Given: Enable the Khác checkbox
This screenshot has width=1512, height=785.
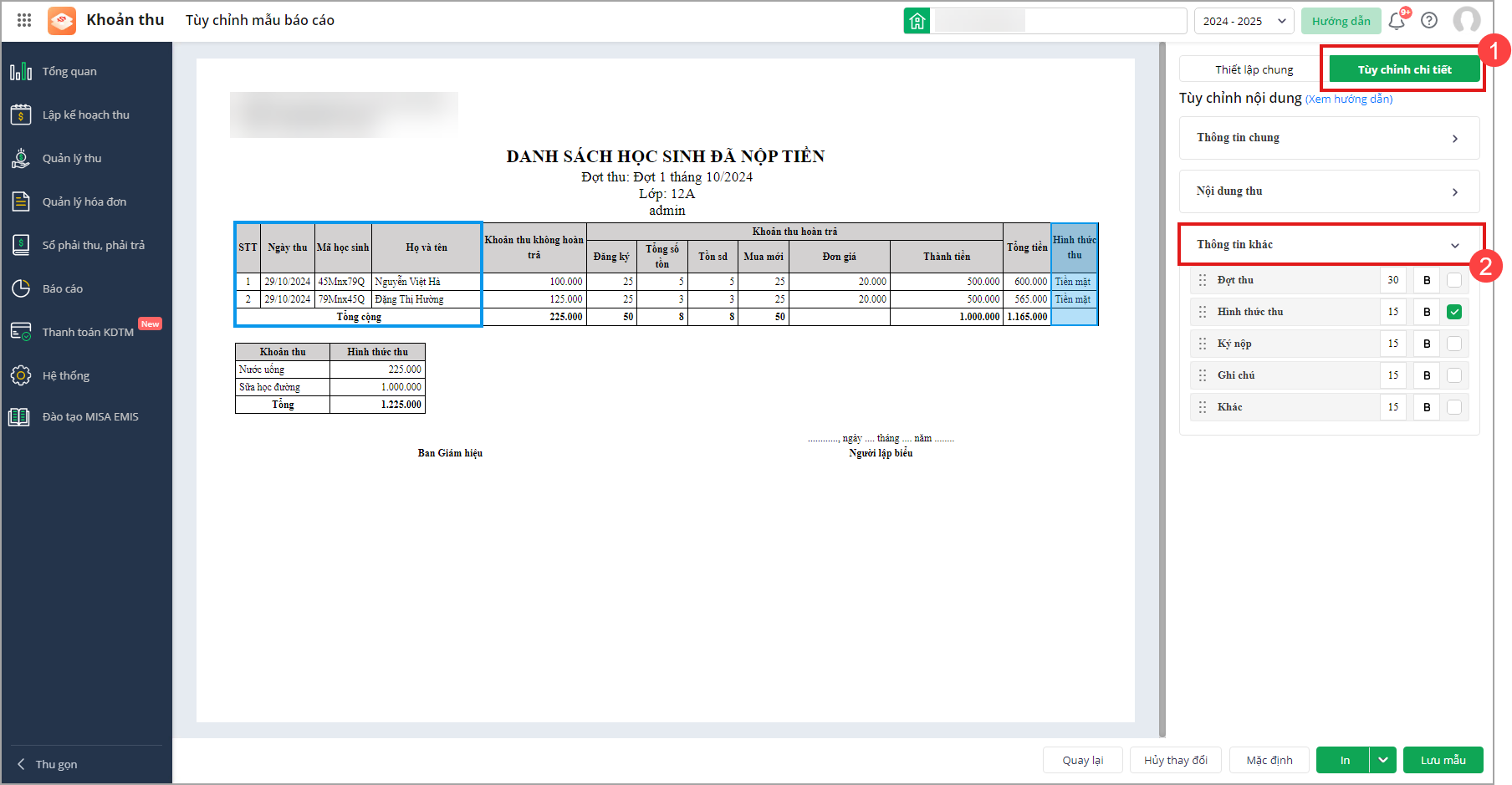Looking at the screenshot, I should click(x=1454, y=407).
